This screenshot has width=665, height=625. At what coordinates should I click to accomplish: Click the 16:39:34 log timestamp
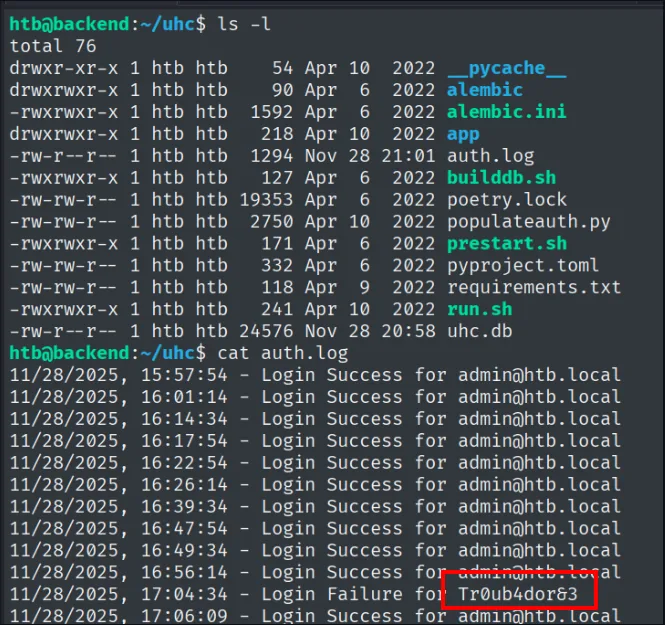point(184,507)
